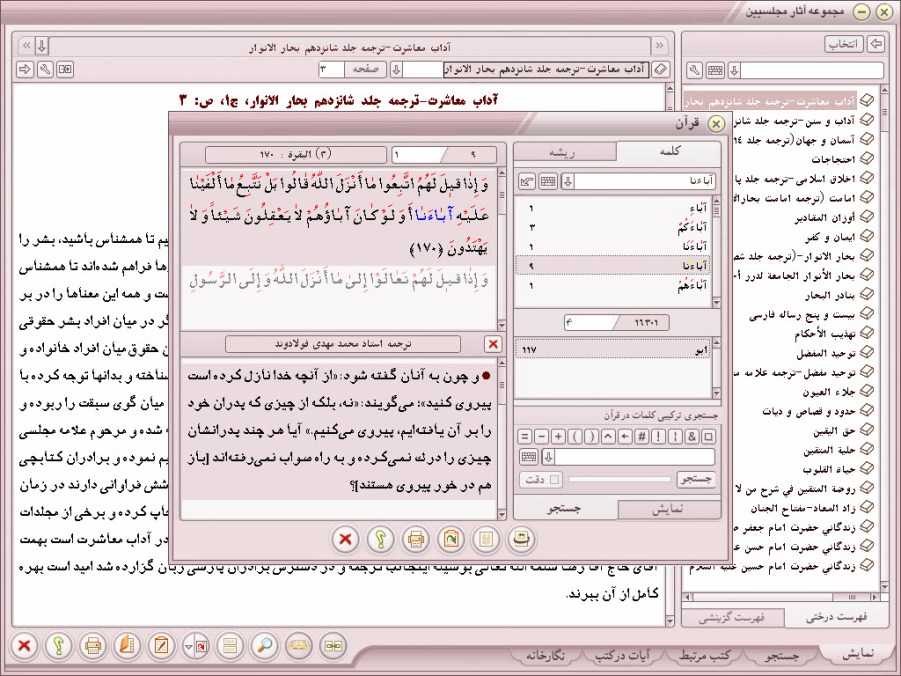Insert the ampersand operator in combined search
This screenshot has height=676, width=901.
coord(692,436)
